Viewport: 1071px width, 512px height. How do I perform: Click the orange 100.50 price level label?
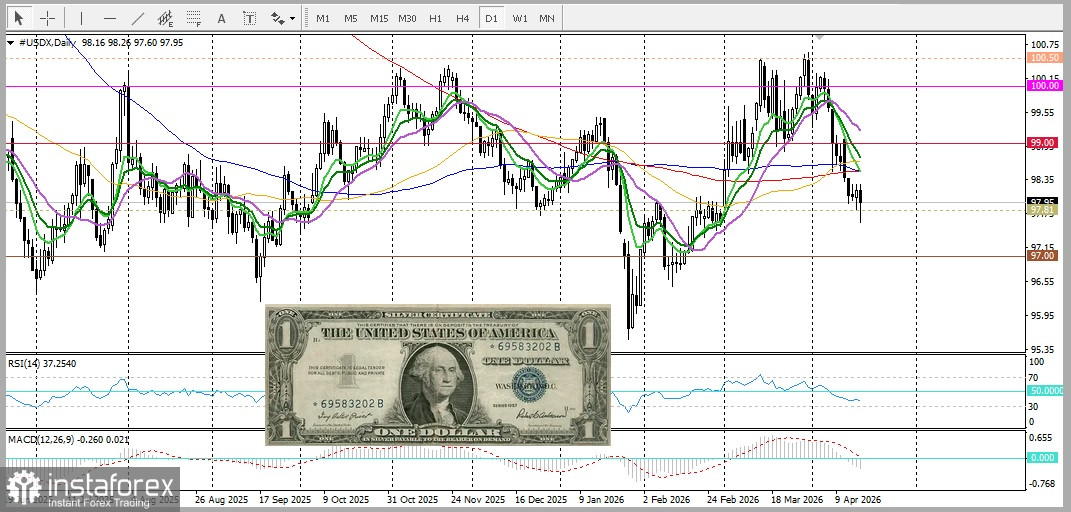click(1044, 59)
